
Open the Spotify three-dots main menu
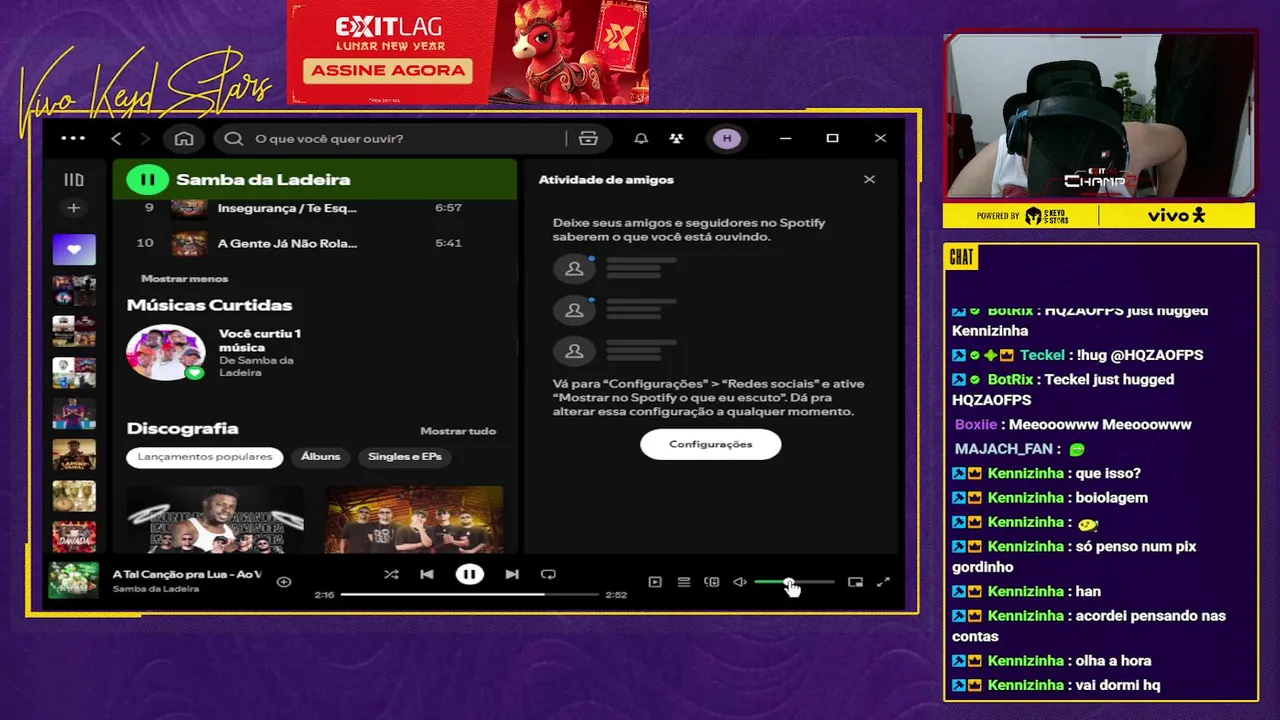coord(73,138)
